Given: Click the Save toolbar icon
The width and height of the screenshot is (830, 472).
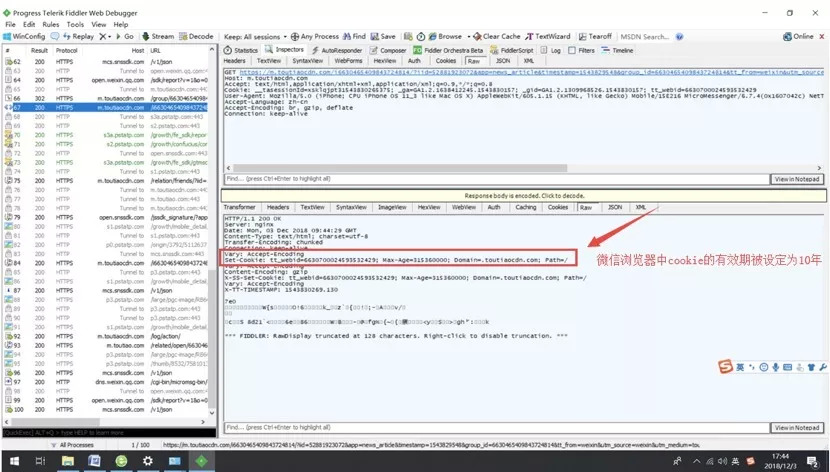Looking at the screenshot, I should click(x=384, y=36).
